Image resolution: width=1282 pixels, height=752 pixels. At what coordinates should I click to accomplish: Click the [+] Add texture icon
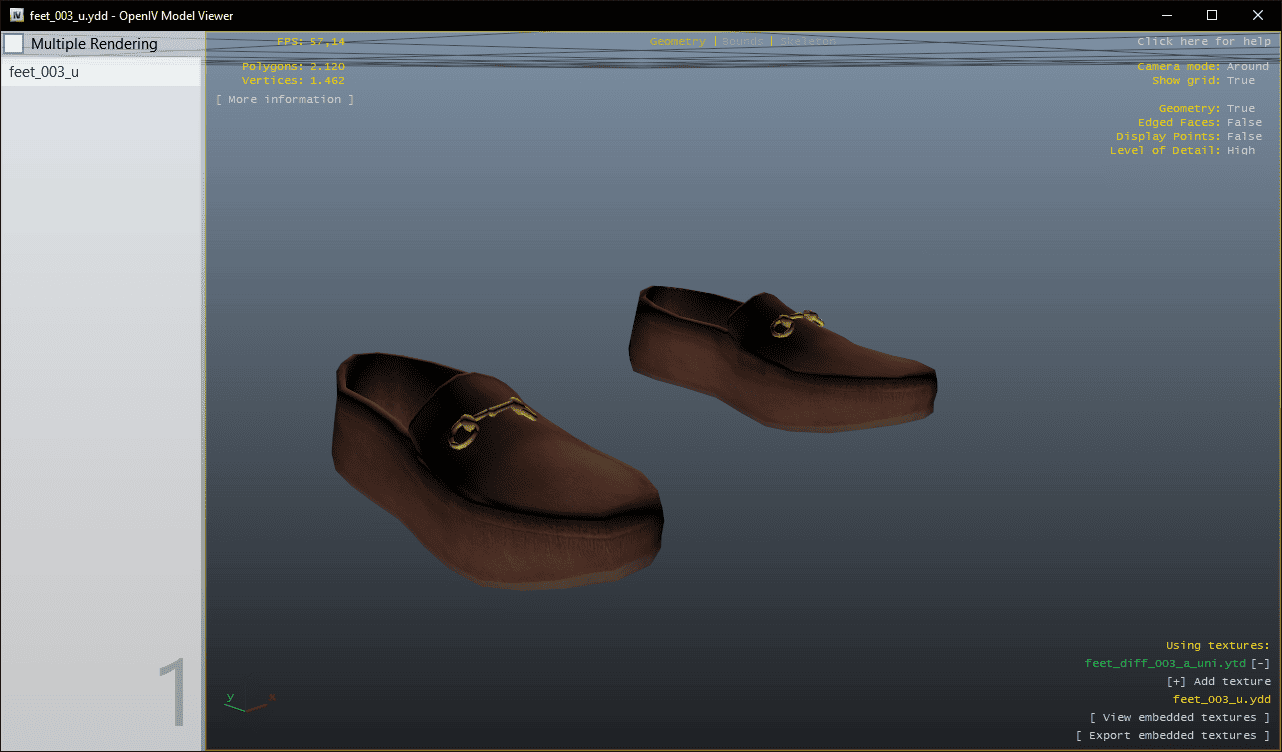[1176, 681]
